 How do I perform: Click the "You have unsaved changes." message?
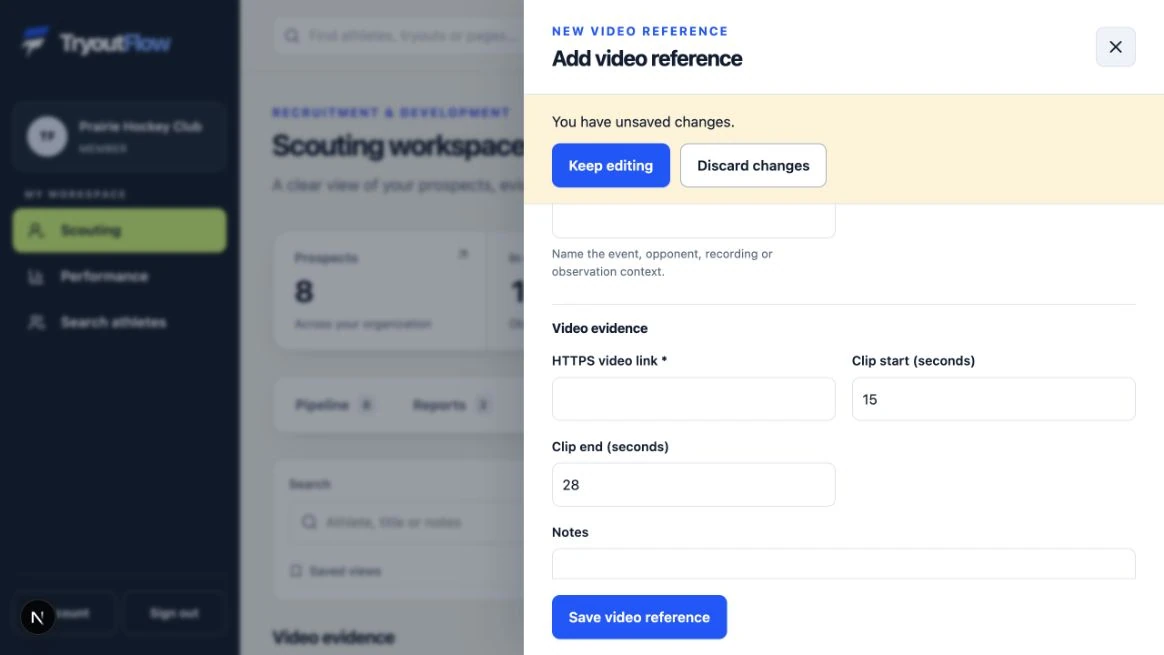tap(643, 122)
